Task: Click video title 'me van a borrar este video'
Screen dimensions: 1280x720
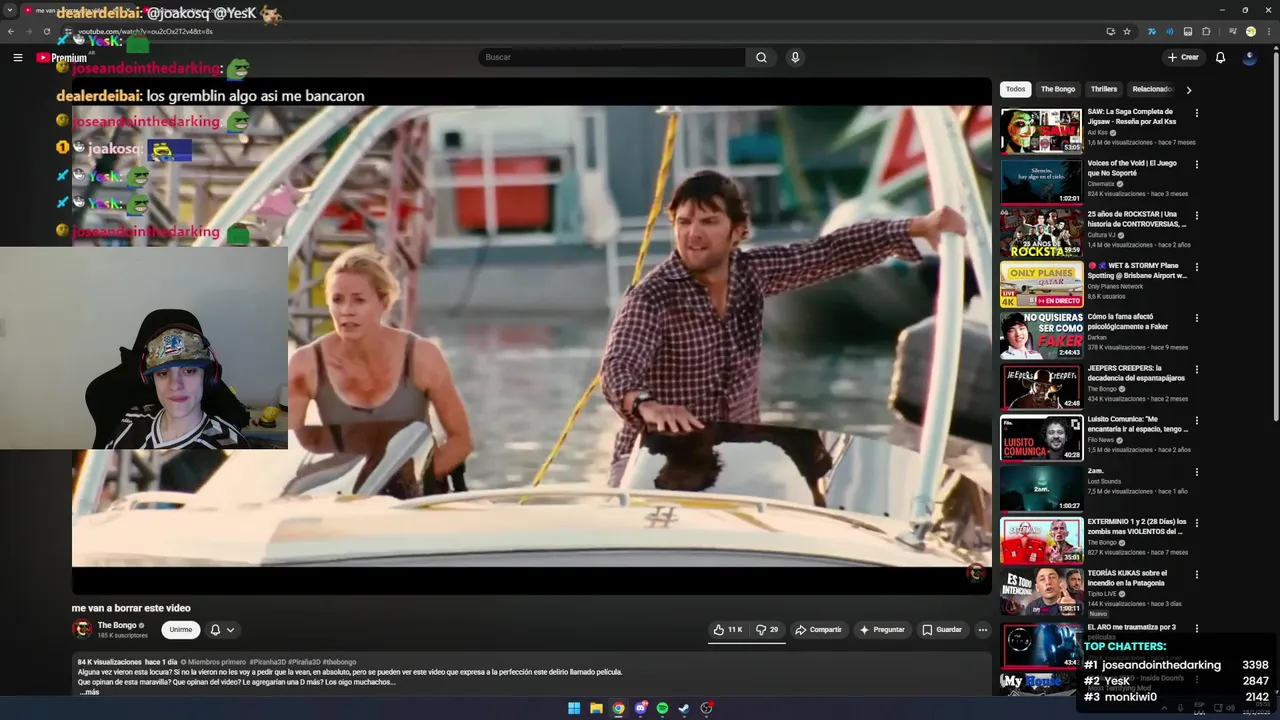Action: pos(131,608)
